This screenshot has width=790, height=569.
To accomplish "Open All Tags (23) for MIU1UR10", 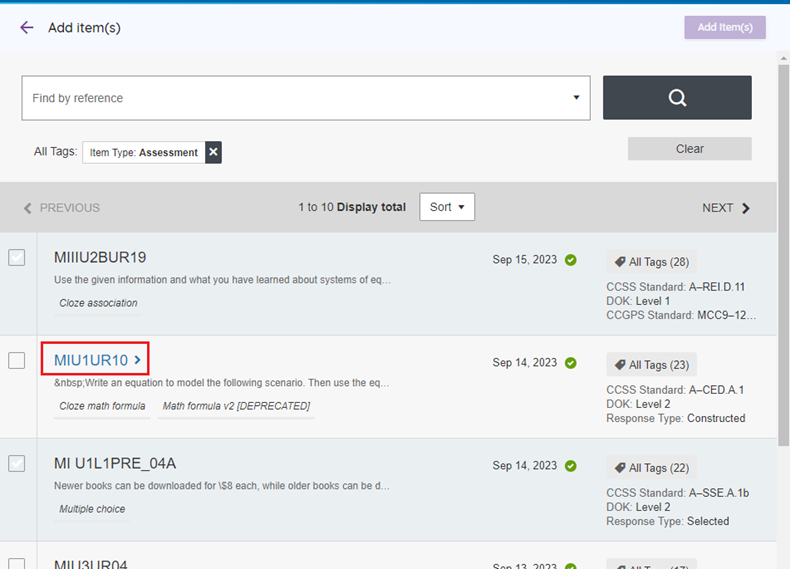I will click(651, 365).
